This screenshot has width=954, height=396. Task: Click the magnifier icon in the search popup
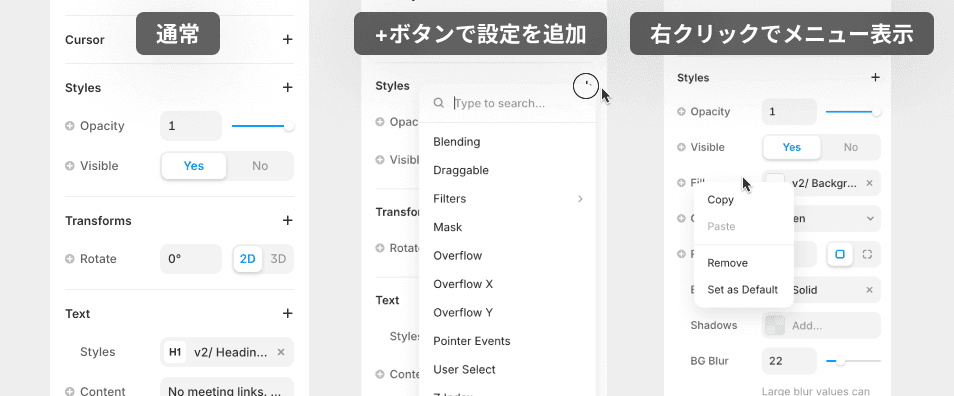[x=439, y=103]
